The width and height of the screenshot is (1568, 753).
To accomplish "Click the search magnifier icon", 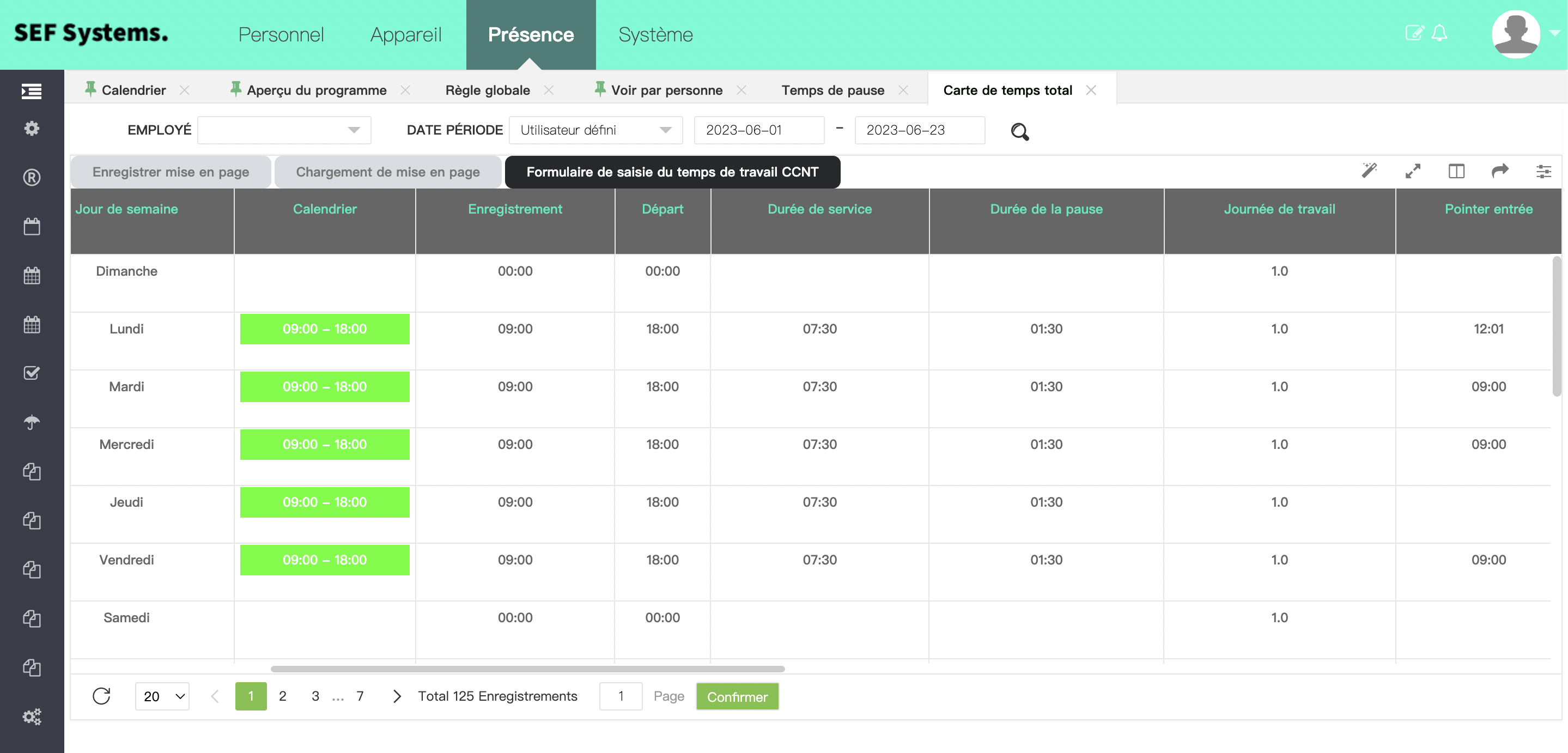I will click(1019, 131).
